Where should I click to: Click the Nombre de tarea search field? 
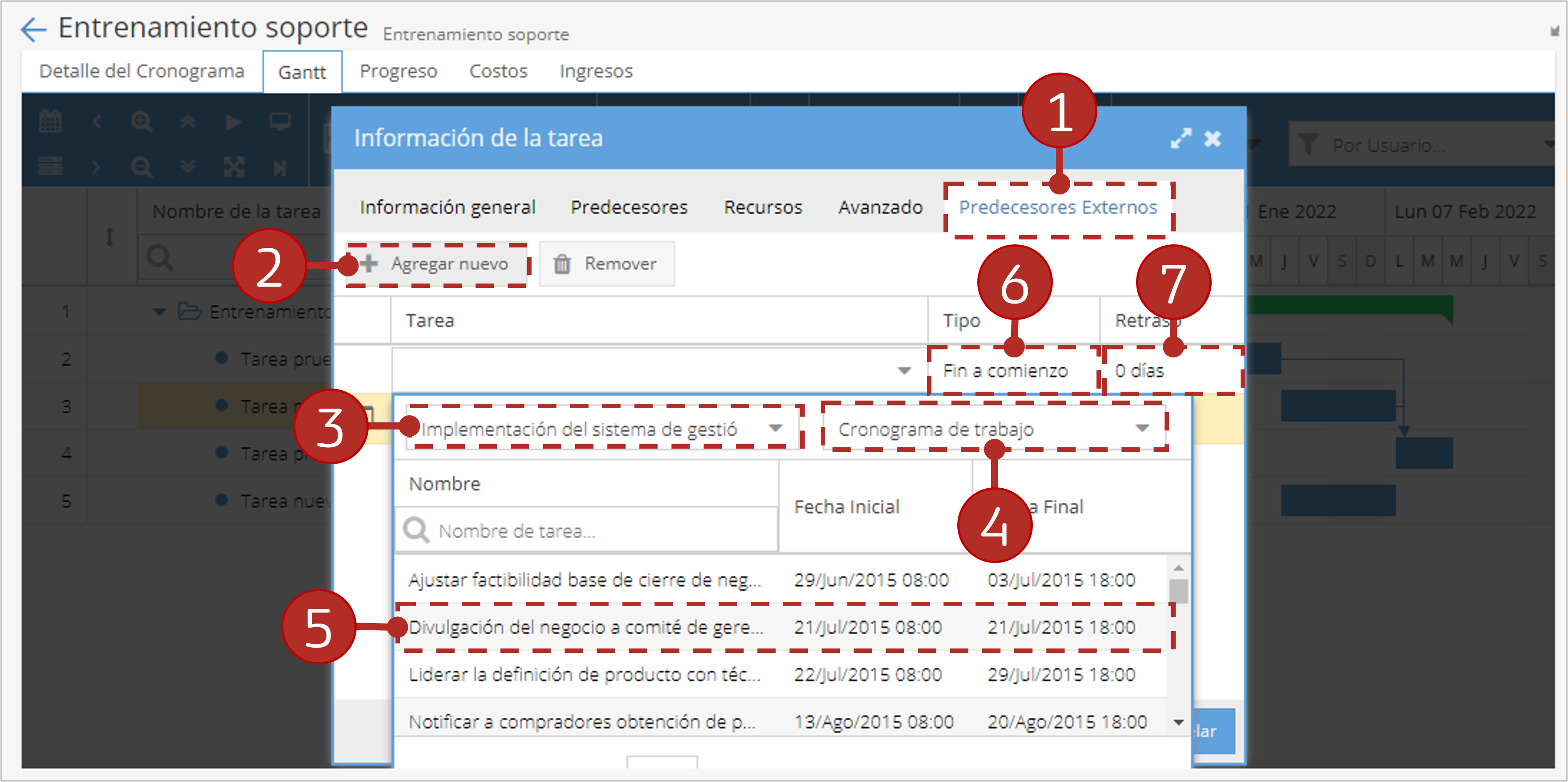(x=586, y=531)
